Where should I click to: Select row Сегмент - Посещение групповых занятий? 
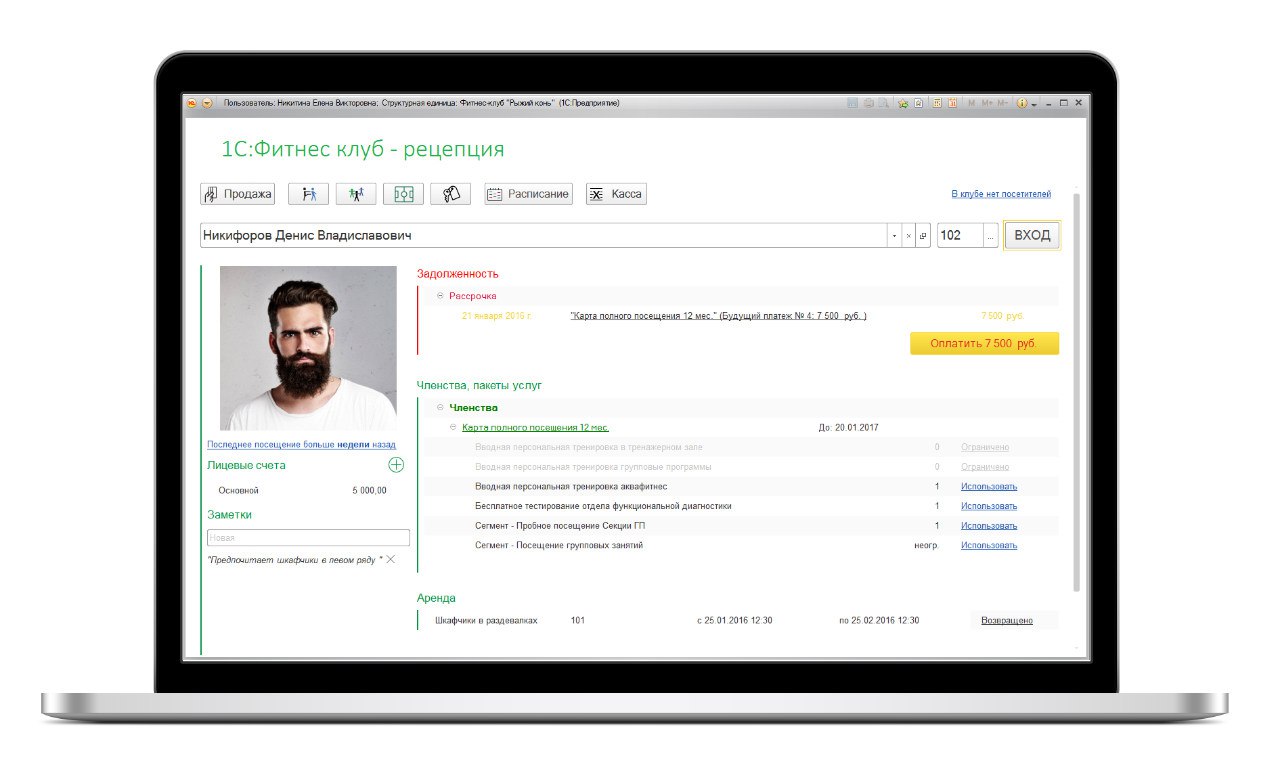click(740, 545)
